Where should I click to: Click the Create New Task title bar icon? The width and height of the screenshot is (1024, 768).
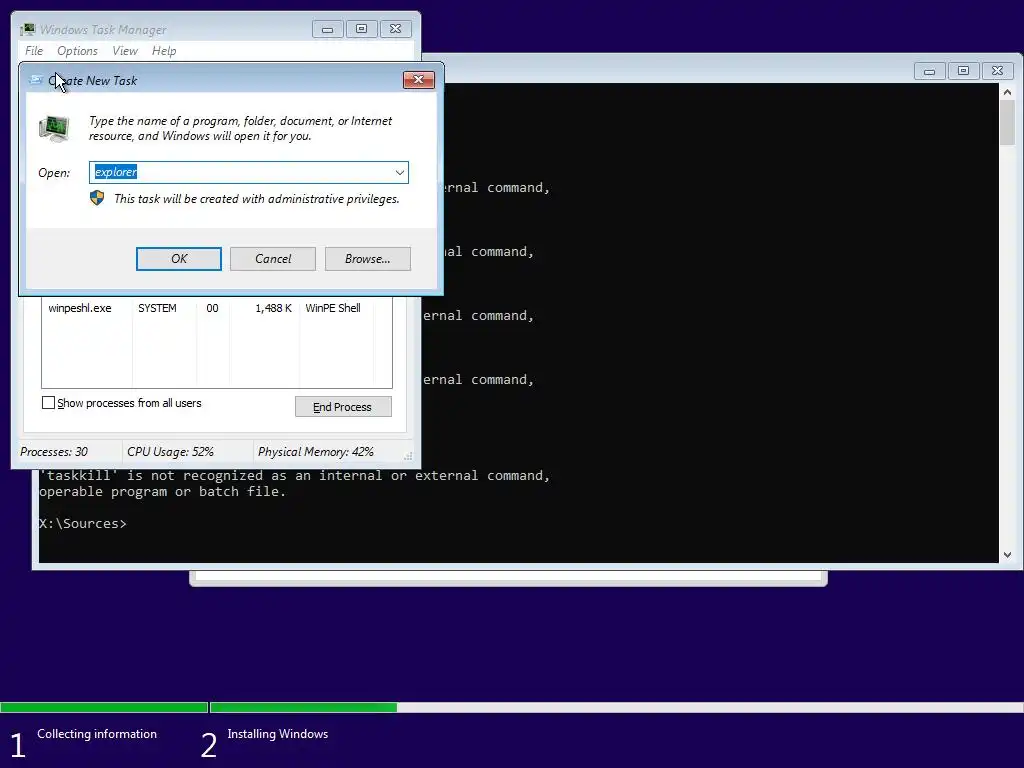[x=37, y=80]
